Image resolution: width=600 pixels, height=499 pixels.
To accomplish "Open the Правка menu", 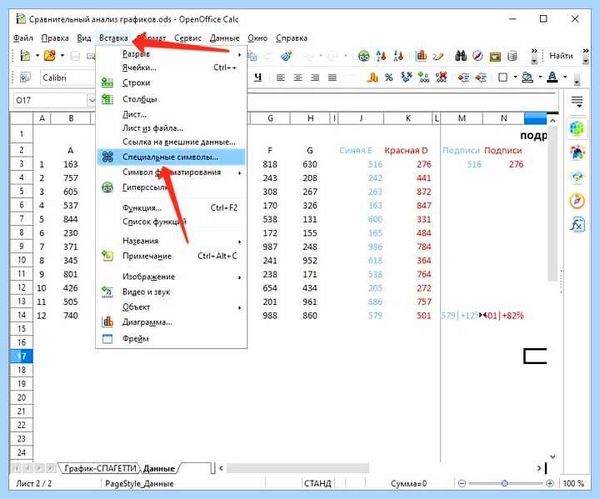I will tap(55, 38).
